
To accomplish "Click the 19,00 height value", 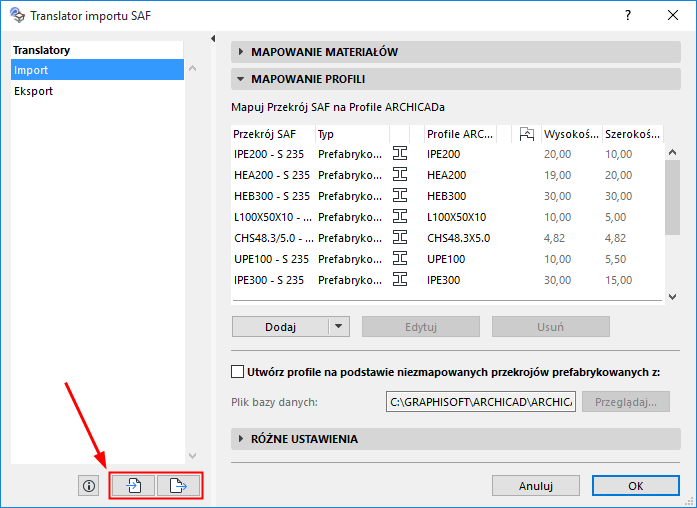I will coord(557,175).
